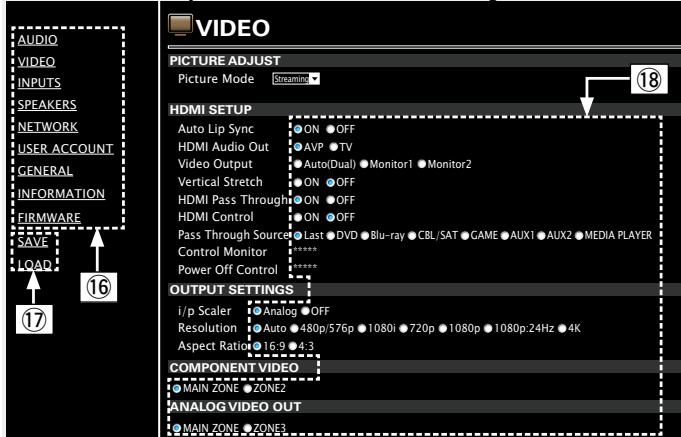Set Resolution to 480p/576p

(x=294, y=328)
